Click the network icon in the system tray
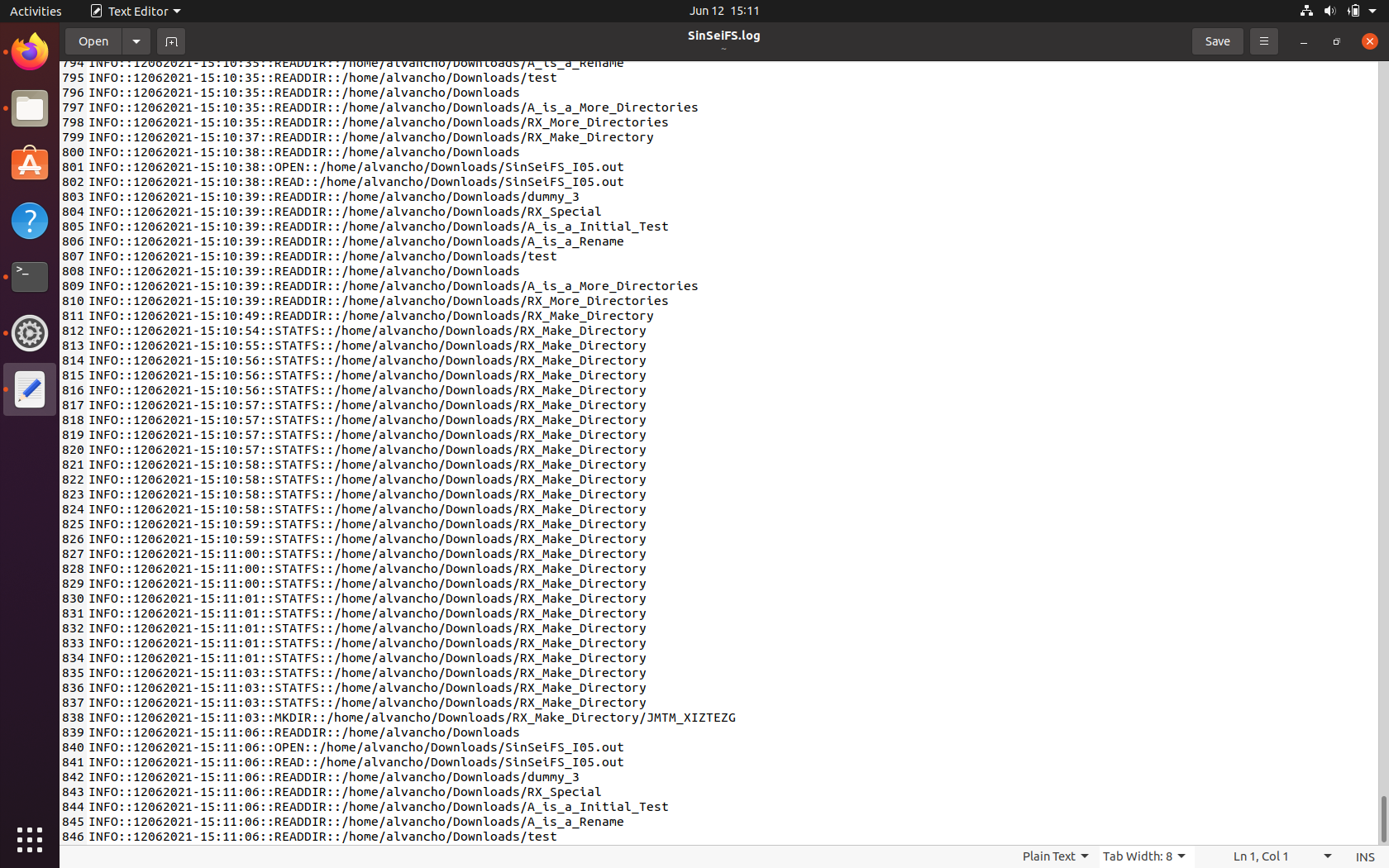Screen dimensions: 1389x868 (1305, 11)
